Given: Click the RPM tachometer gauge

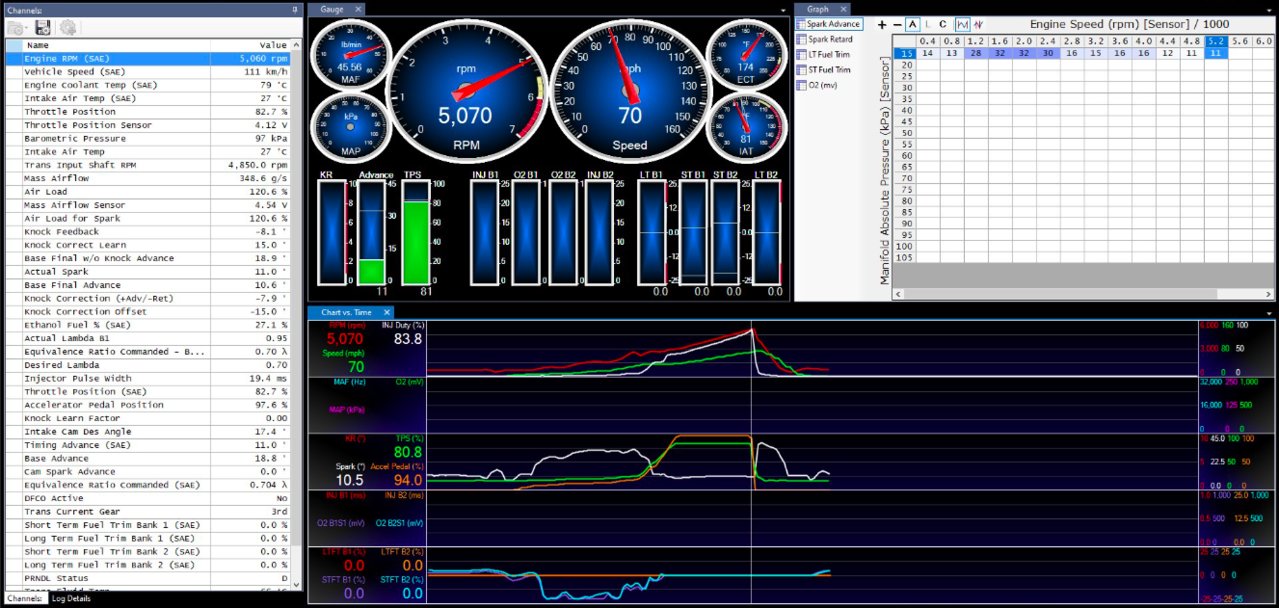Looking at the screenshot, I should (x=467, y=91).
